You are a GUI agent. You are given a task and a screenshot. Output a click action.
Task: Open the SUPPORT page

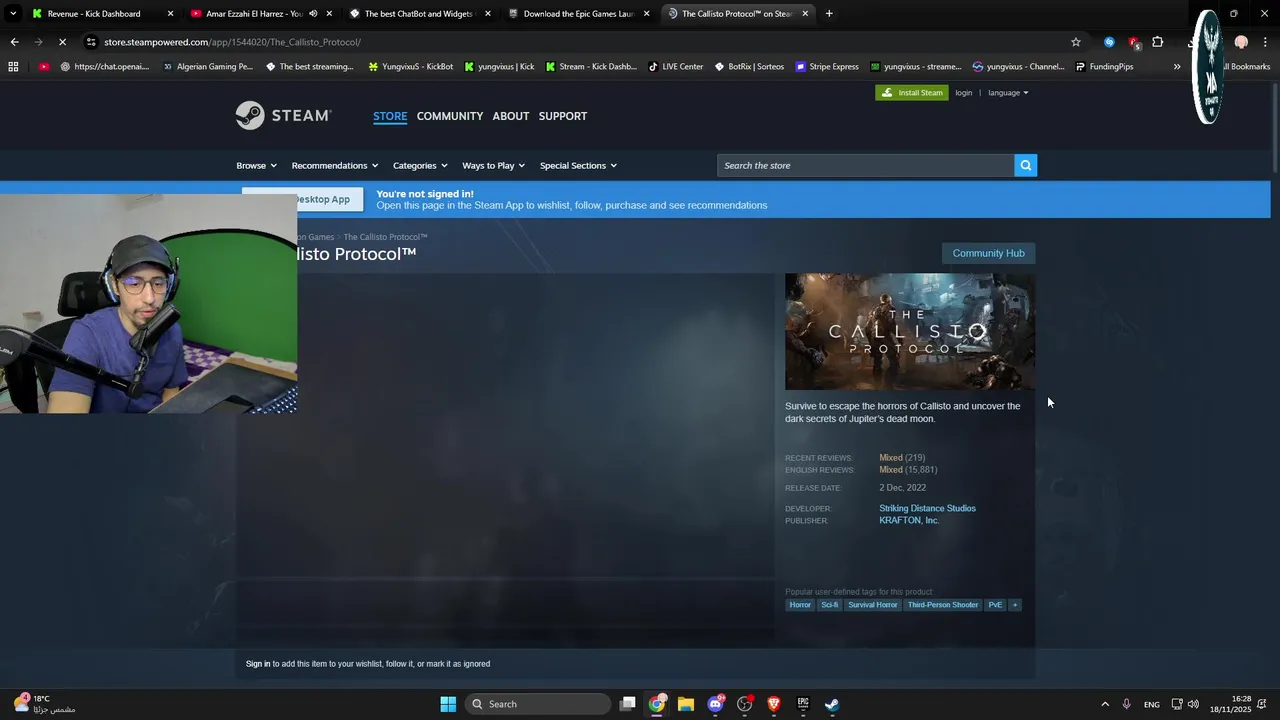tap(563, 116)
